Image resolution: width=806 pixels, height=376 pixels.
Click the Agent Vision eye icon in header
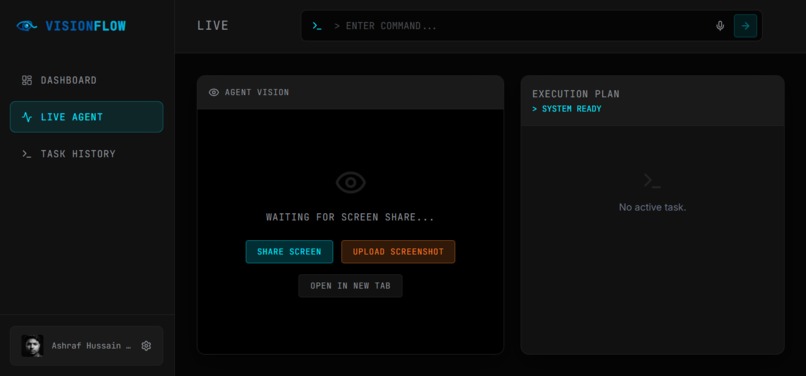pyautogui.click(x=214, y=92)
